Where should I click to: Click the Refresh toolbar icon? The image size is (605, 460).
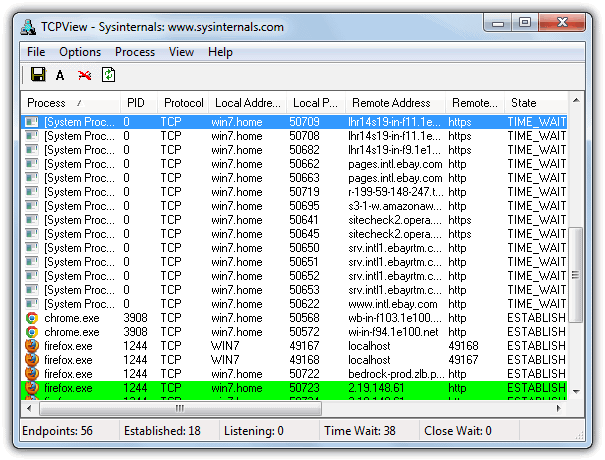[108, 74]
